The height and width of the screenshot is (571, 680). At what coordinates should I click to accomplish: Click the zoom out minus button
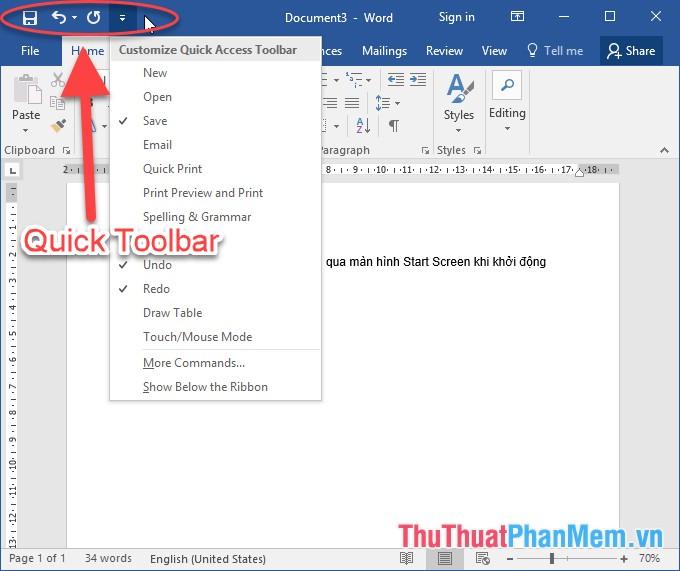tap(510, 559)
